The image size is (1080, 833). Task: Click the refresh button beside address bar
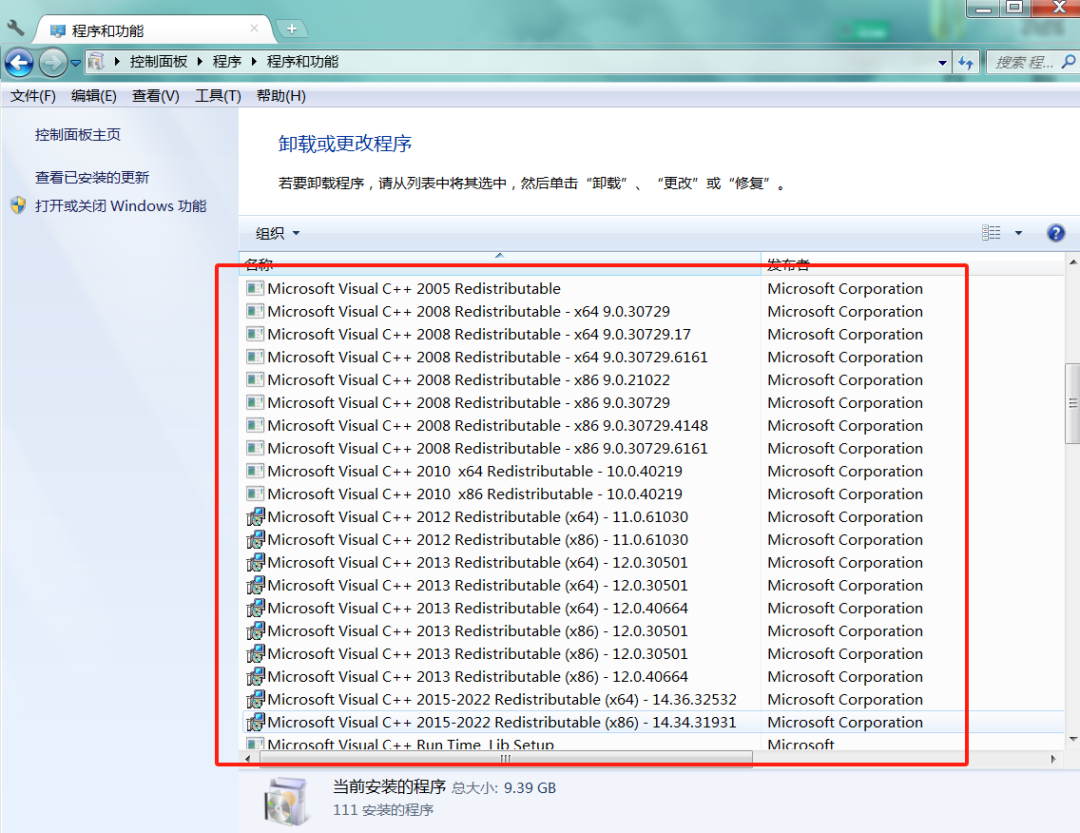(966, 63)
